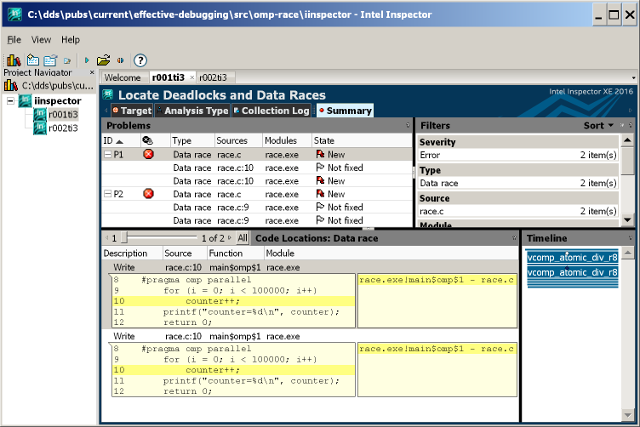
Task: Click highlighted line 10 in top code snippet
Action: (x=233, y=301)
